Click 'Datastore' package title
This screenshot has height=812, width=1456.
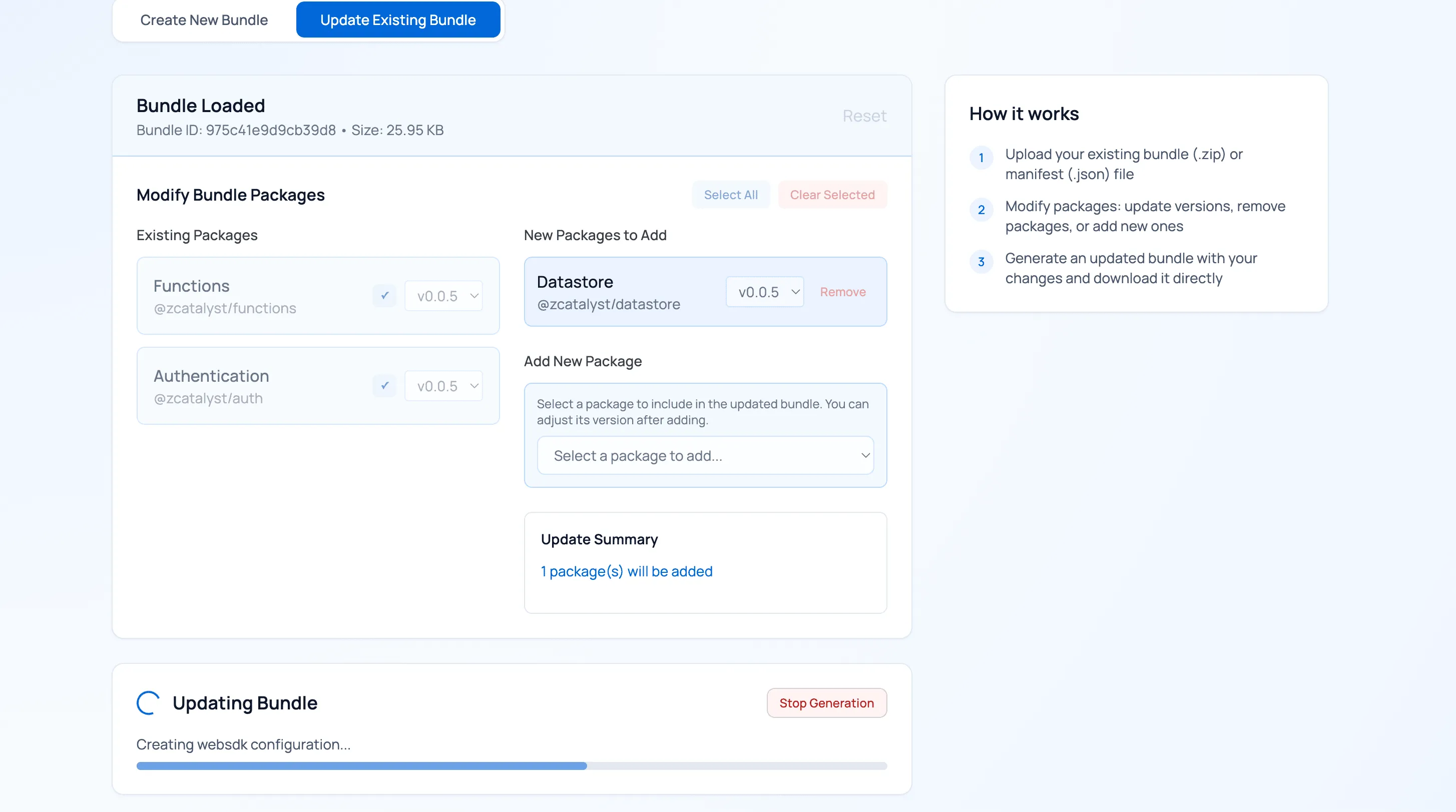click(575, 281)
